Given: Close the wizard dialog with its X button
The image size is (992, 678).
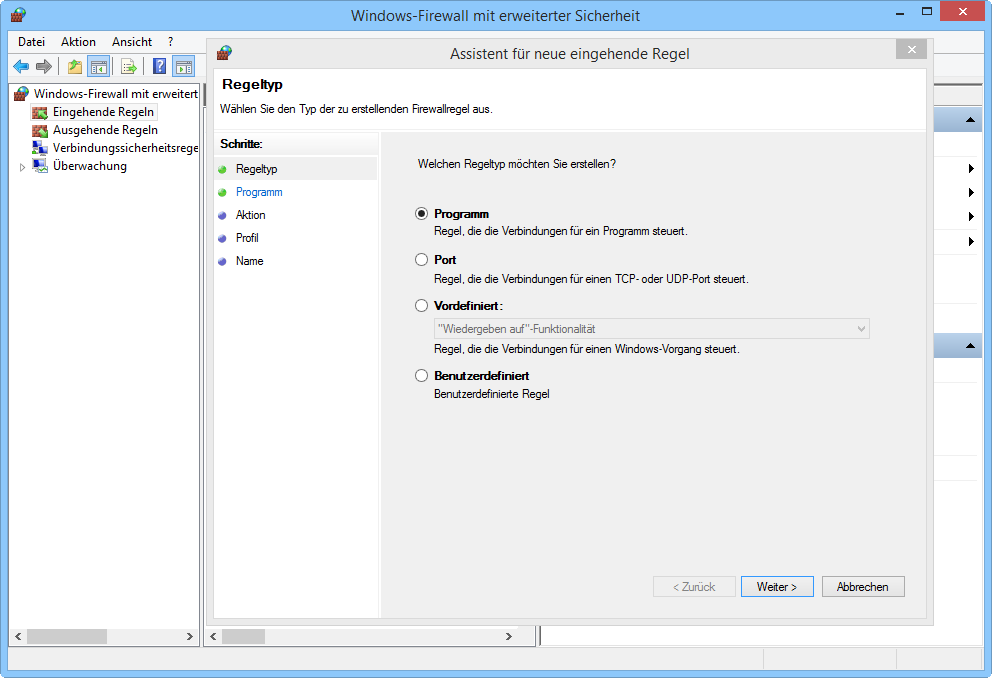Looking at the screenshot, I should (x=911, y=49).
